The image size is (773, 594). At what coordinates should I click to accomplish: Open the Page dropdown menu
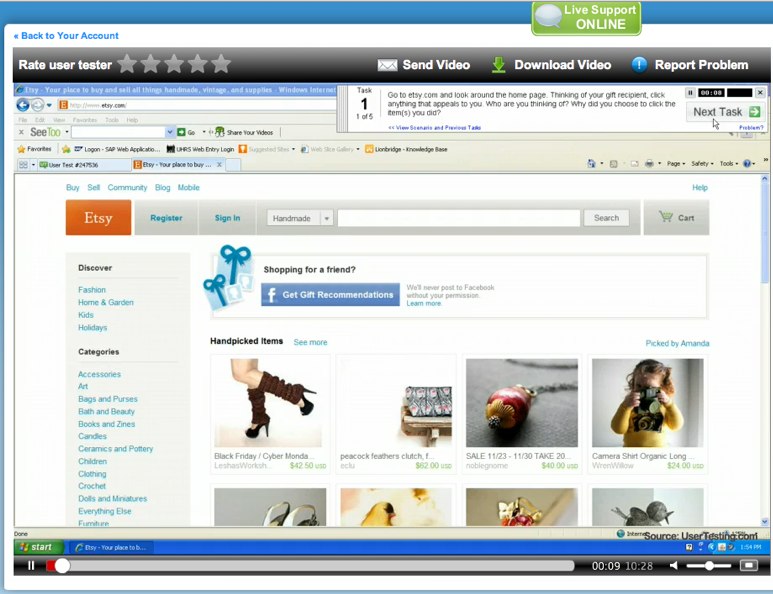point(676,164)
